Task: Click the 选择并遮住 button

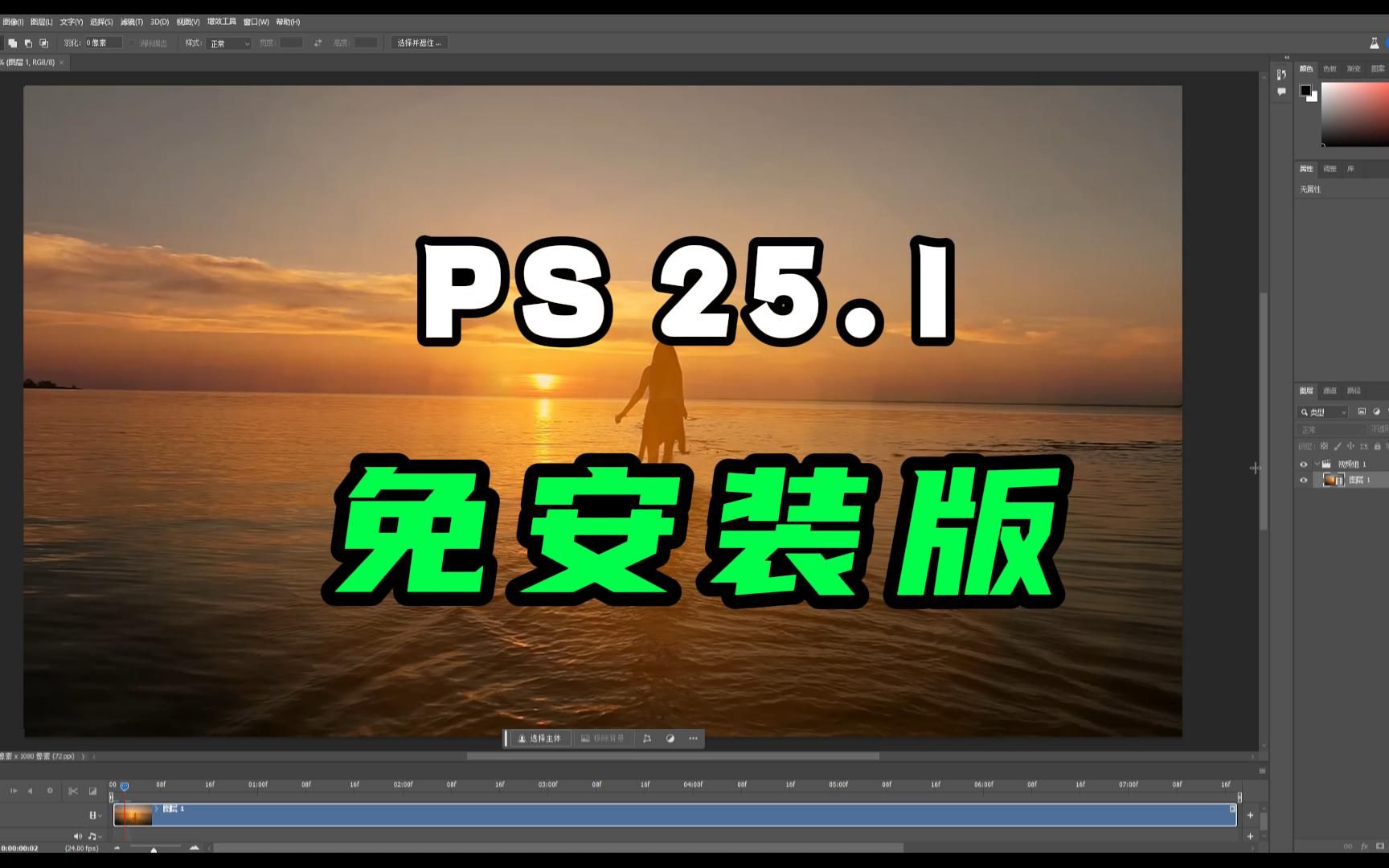Action: coord(419,43)
